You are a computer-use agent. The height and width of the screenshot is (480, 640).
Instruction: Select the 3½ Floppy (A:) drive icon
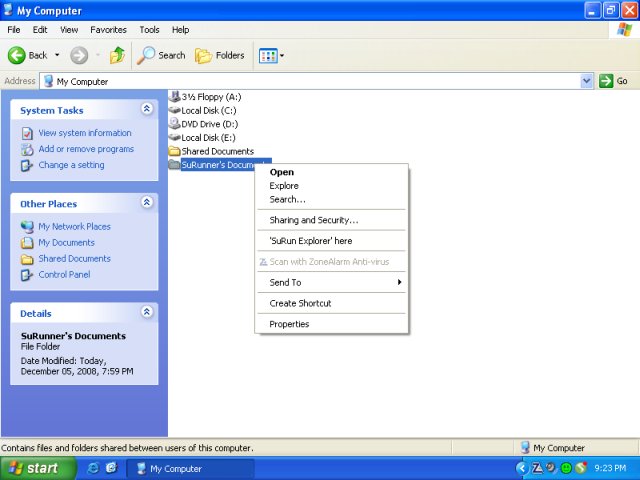coord(174,97)
